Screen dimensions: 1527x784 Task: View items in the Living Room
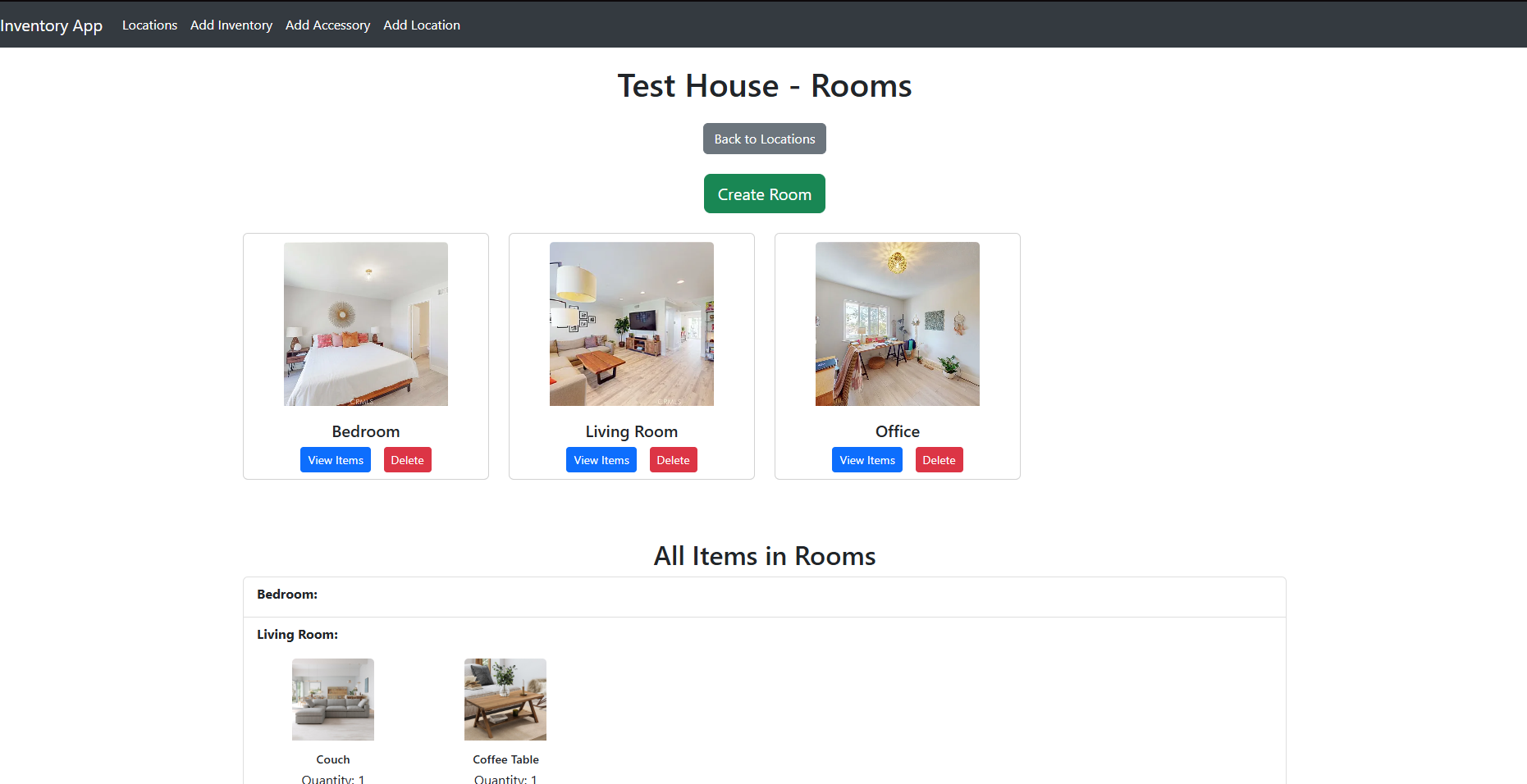pyautogui.click(x=601, y=459)
